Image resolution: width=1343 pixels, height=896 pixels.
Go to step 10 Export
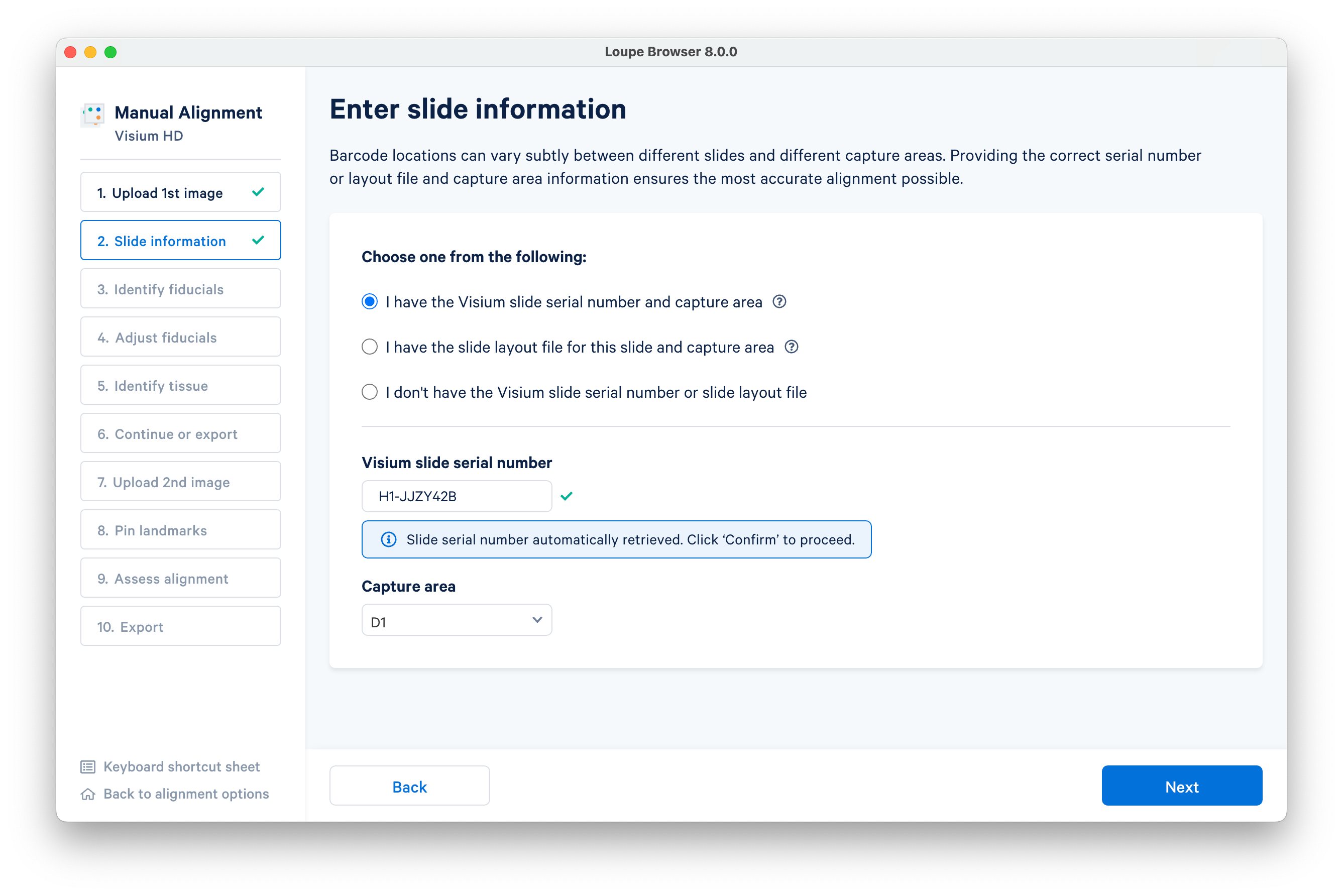[x=181, y=627]
